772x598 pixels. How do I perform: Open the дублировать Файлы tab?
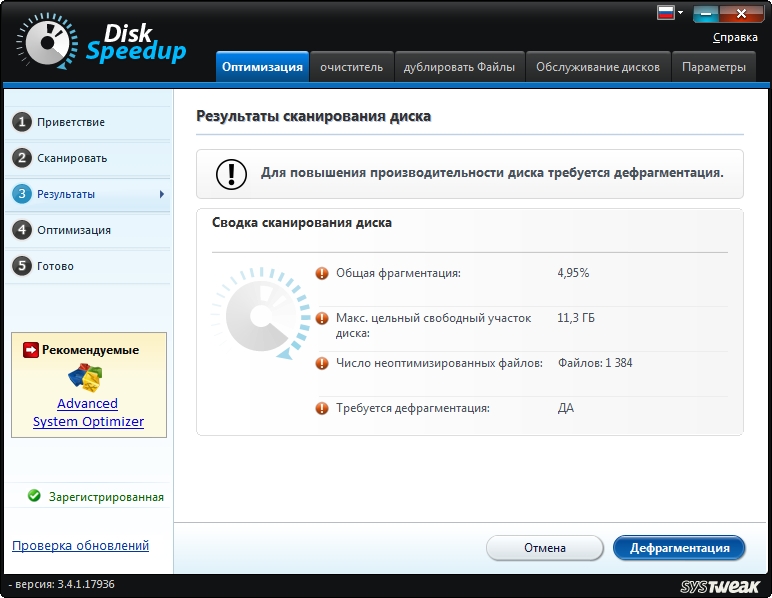[x=459, y=67]
